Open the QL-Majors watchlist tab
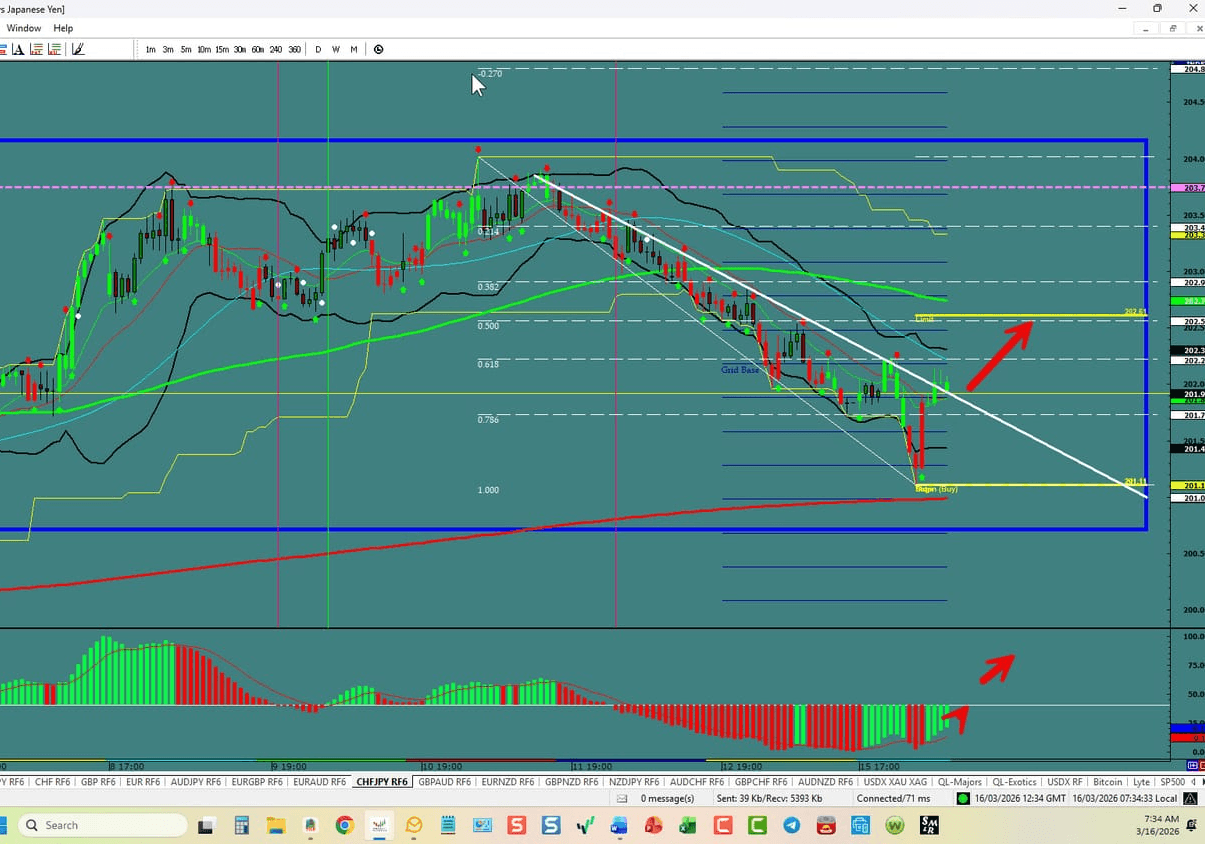The image size is (1205, 844). click(962, 781)
